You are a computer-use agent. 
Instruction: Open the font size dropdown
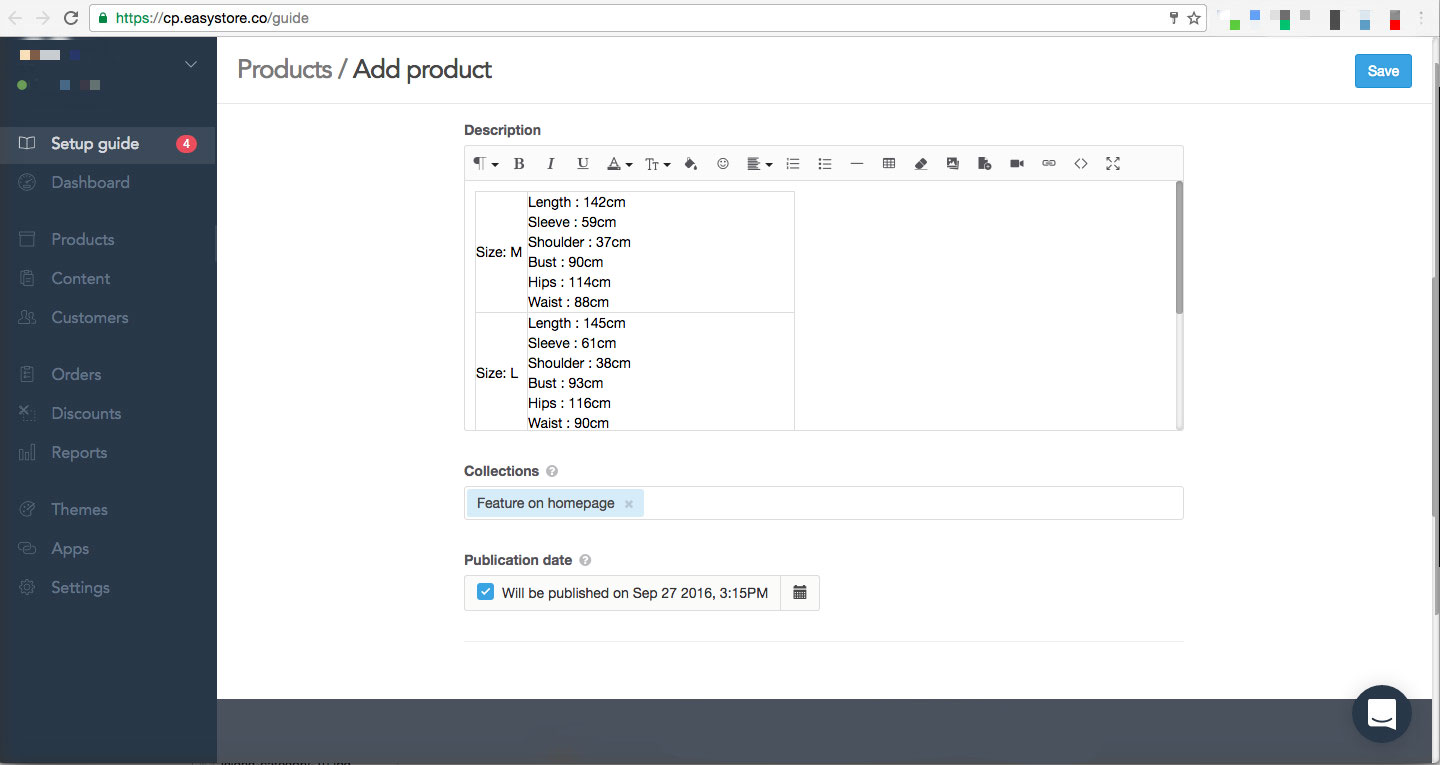(x=657, y=164)
